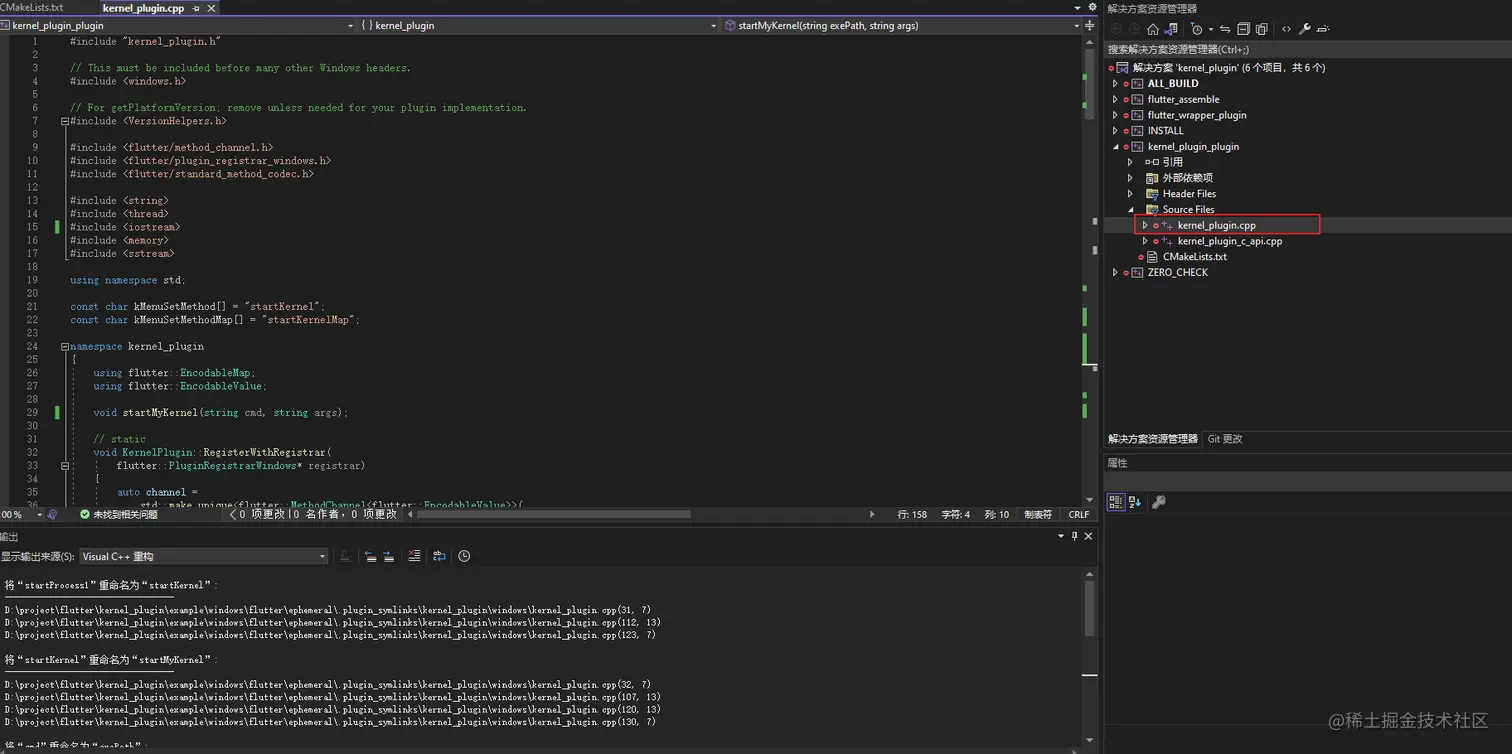1512x754 pixels.
Task: Select kernel_plugin.cpp in Solution Explorer
Action: [1216, 225]
